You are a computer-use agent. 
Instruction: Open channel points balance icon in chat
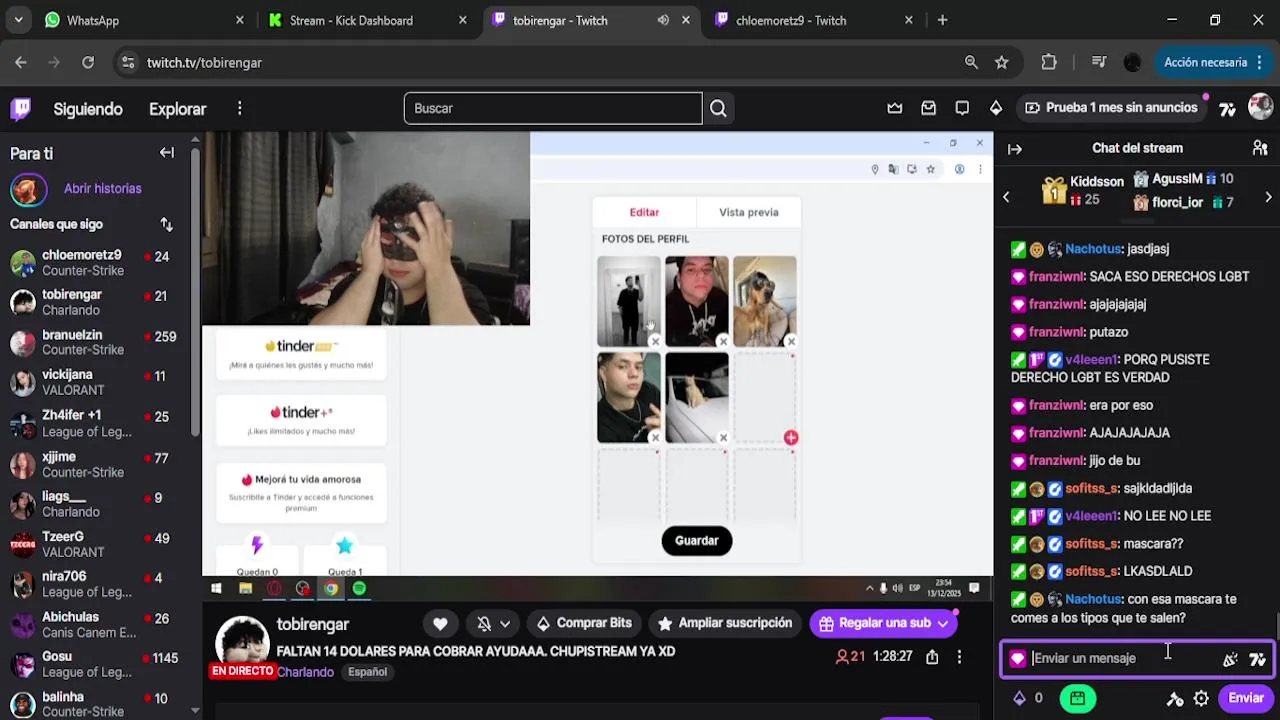click(1028, 698)
